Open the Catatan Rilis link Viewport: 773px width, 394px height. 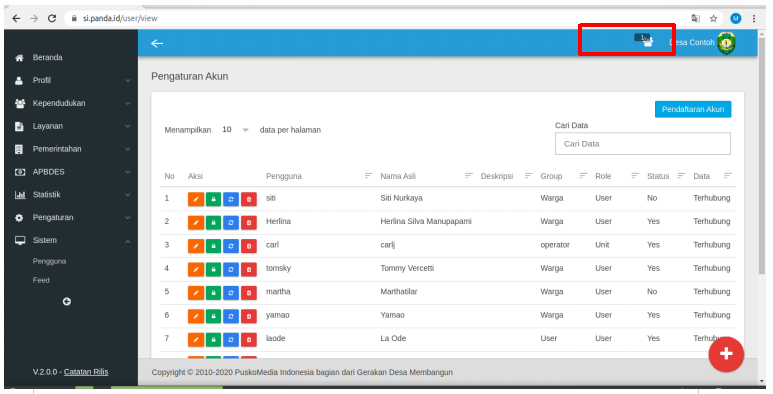point(86,372)
